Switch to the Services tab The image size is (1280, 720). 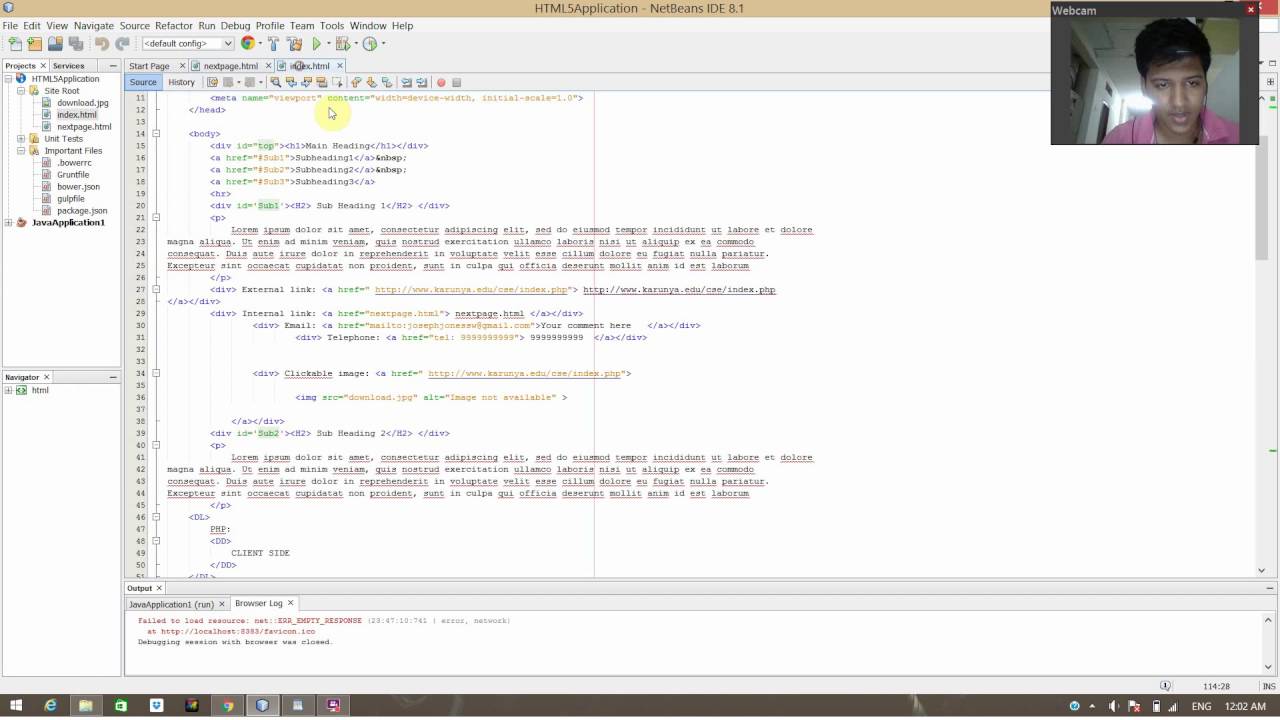click(x=68, y=66)
